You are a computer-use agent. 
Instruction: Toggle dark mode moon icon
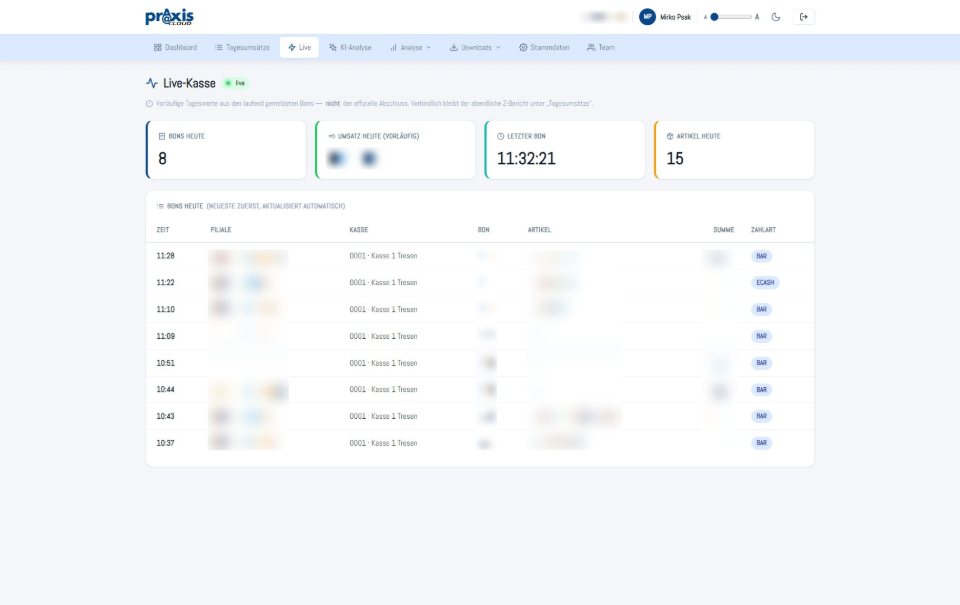(776, 17)
